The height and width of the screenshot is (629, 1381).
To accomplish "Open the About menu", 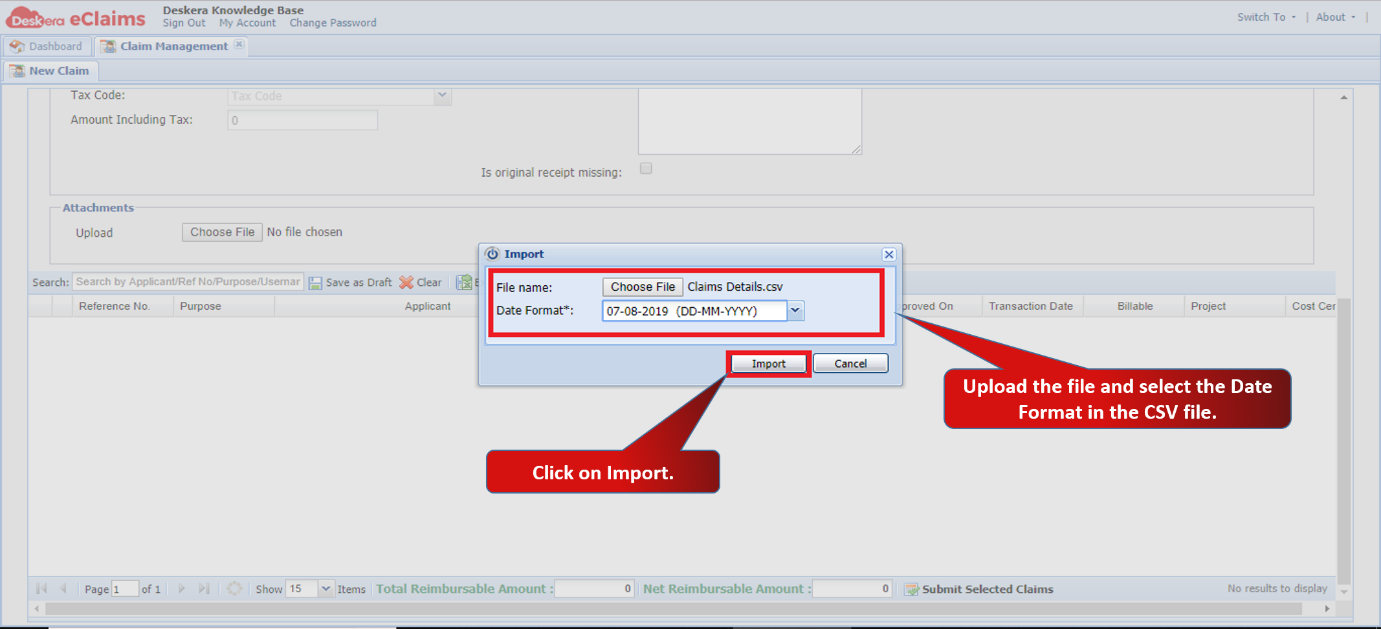I will pyautogui.click(x=1336, y=17).
